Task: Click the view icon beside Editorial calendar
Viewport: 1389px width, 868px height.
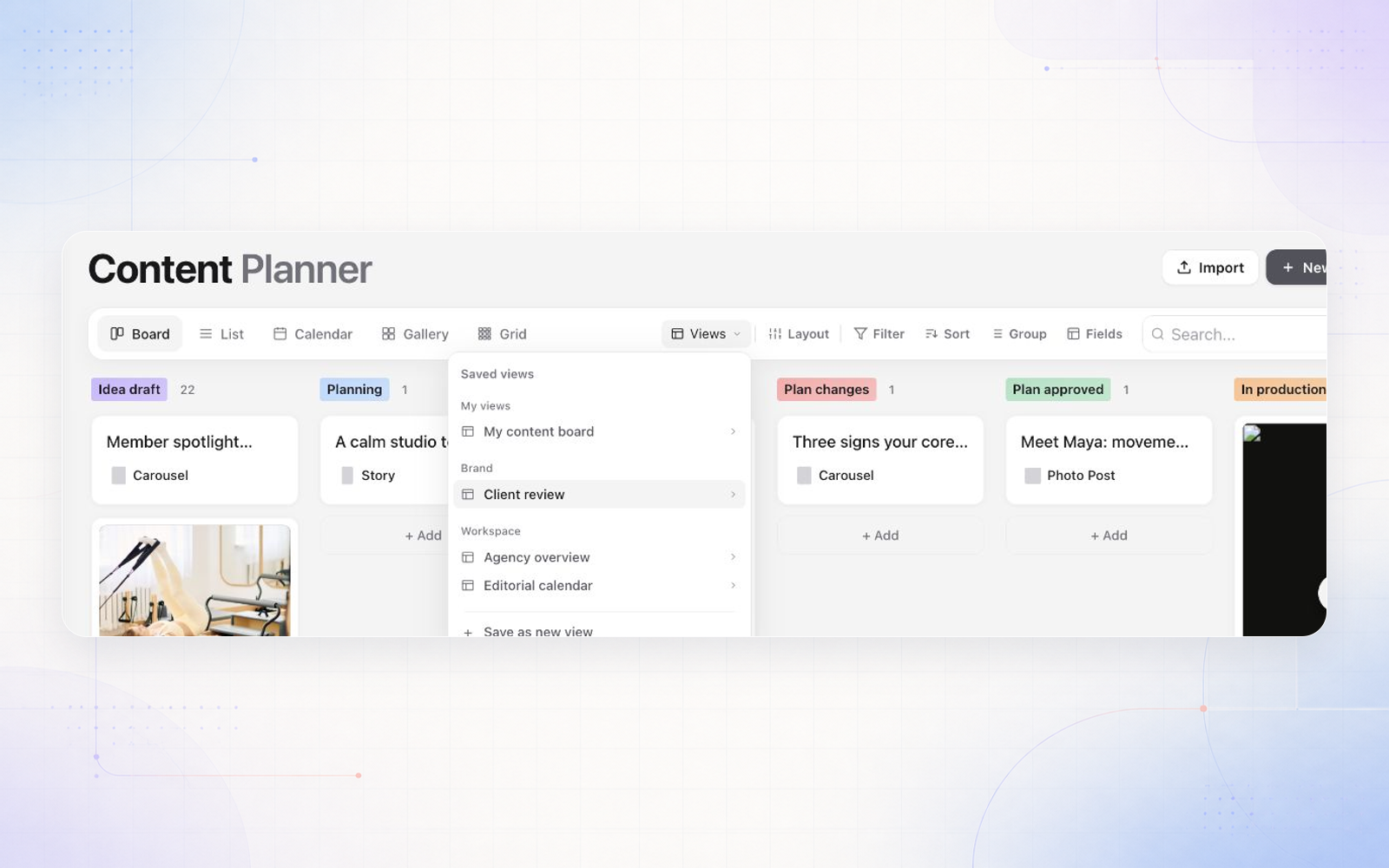Action: tap(468, 586)
